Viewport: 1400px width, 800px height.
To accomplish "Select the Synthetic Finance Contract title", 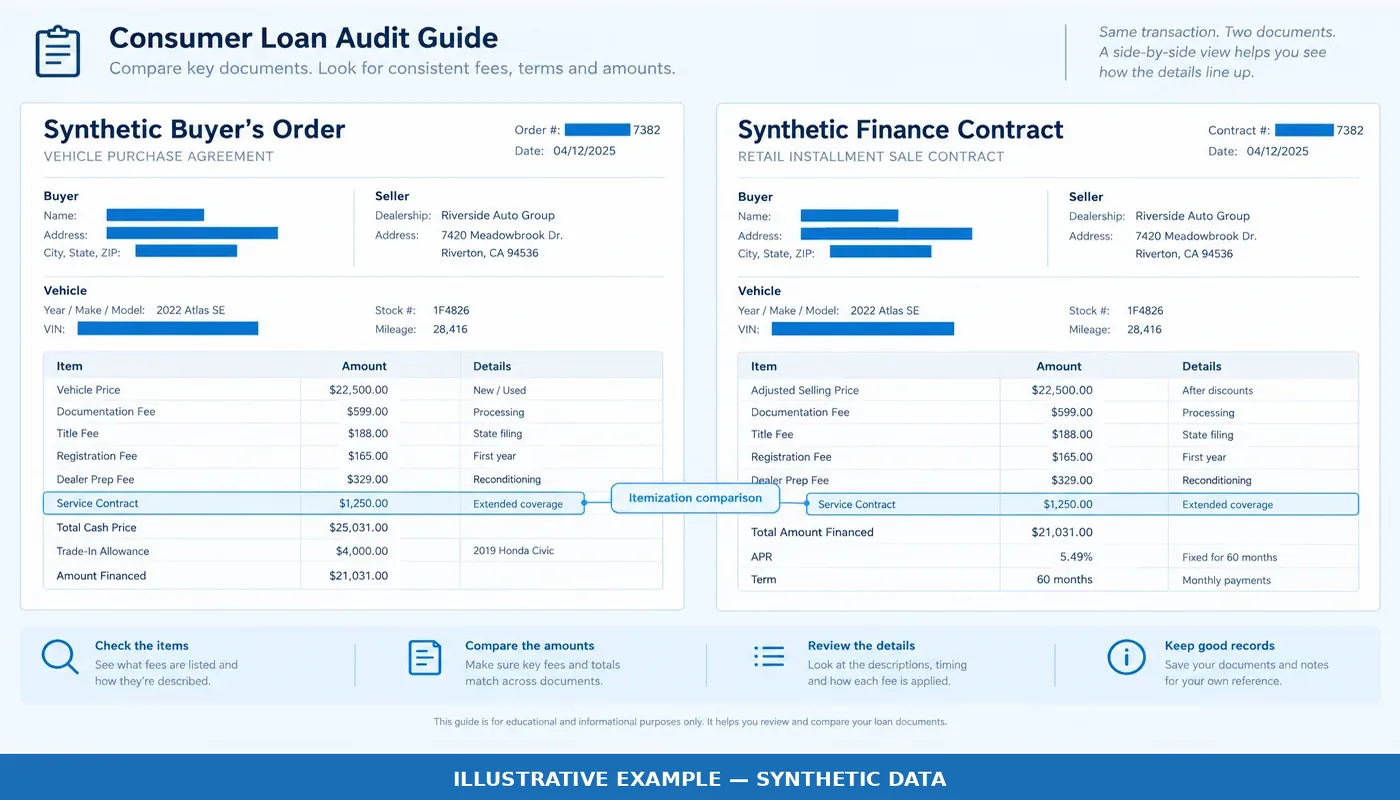I will coord(900,130).
